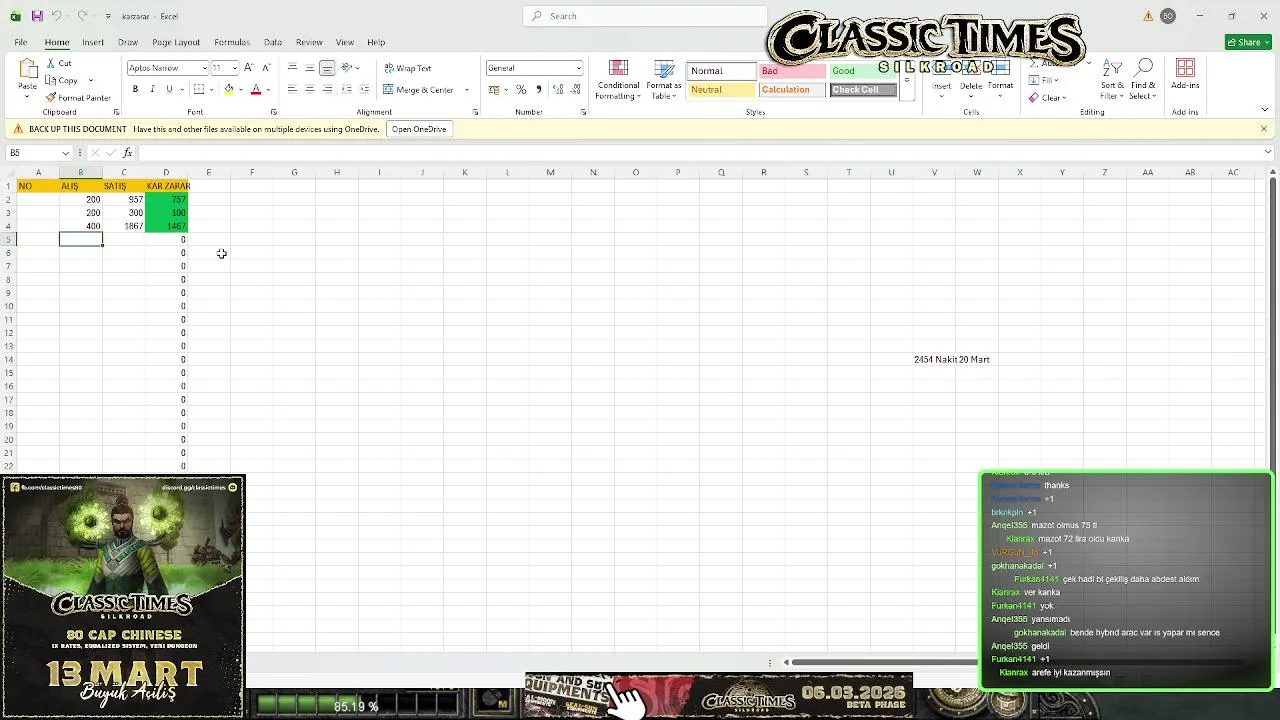Activate Format Painter
Image resolution: width=1280 pixels, height=720 pixels.
pos(78,97)
